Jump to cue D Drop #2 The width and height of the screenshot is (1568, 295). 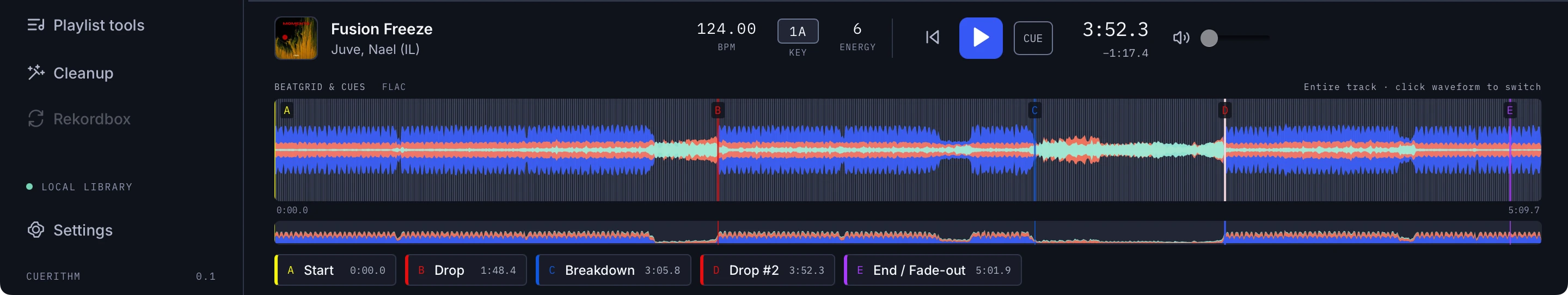point(767,270)
